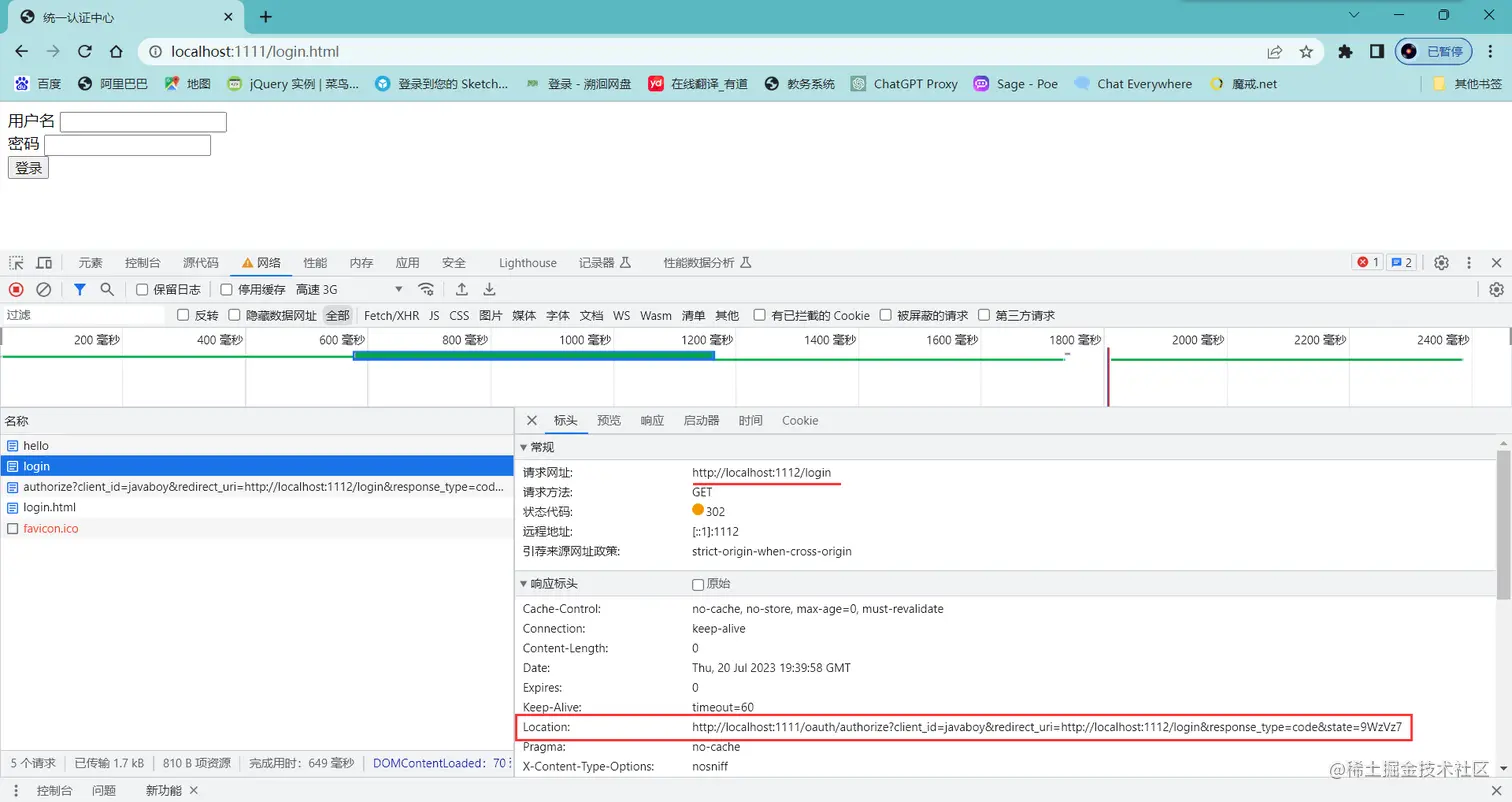Open the 预览 tab of the request
1512x802 pixels.
(609, 421)
